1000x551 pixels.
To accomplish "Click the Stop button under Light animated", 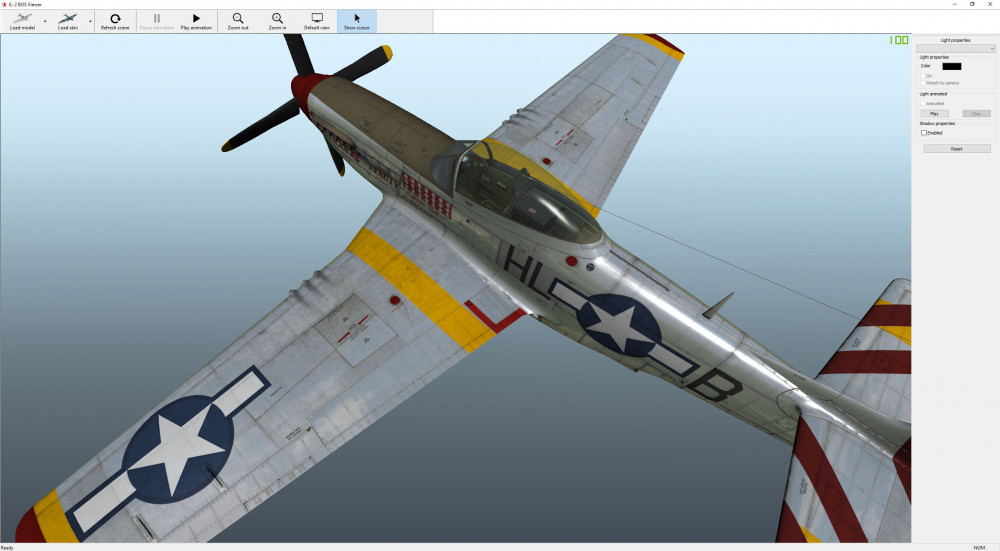I will coord(976,113).
